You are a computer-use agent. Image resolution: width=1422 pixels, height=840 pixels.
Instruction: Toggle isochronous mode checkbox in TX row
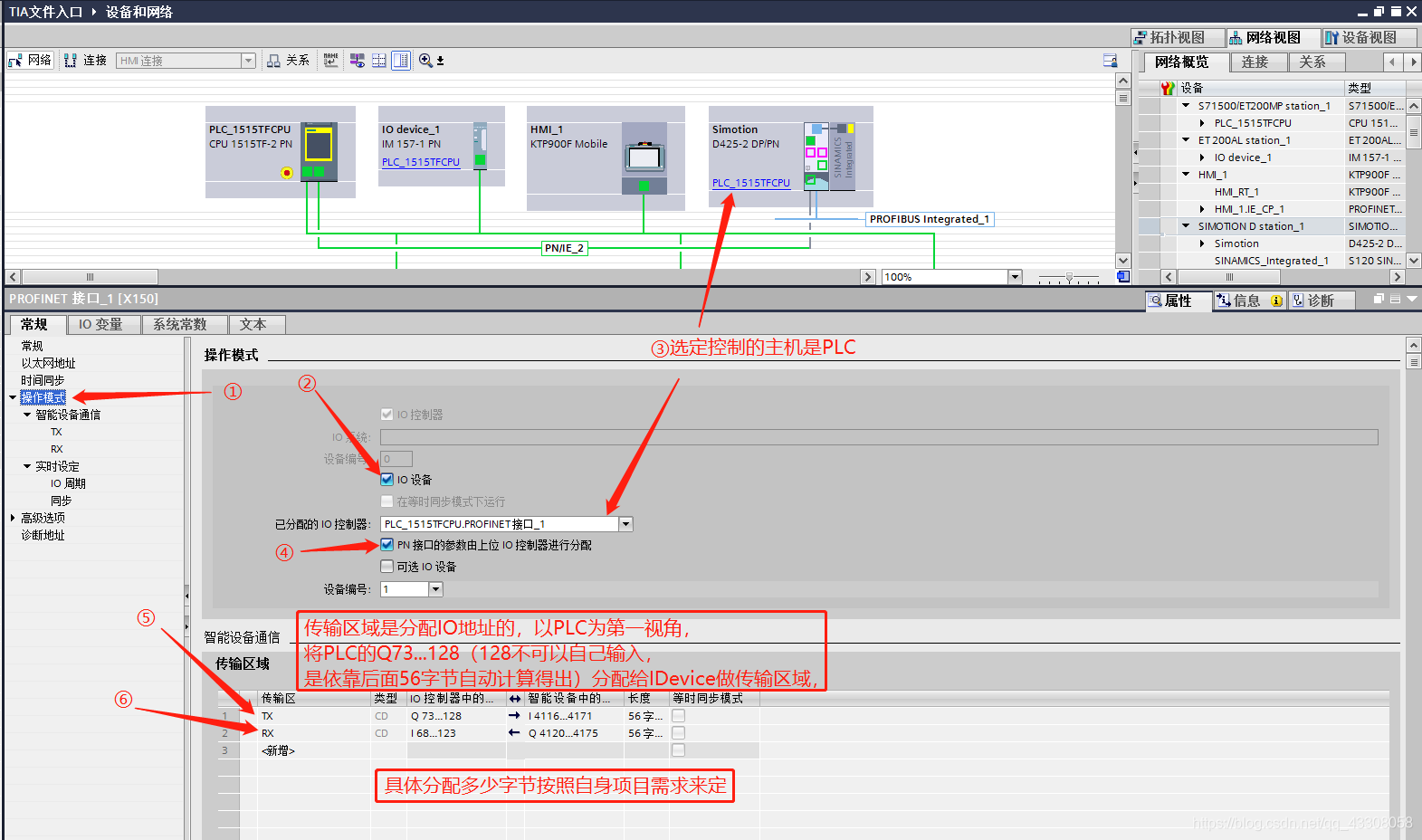679,716
